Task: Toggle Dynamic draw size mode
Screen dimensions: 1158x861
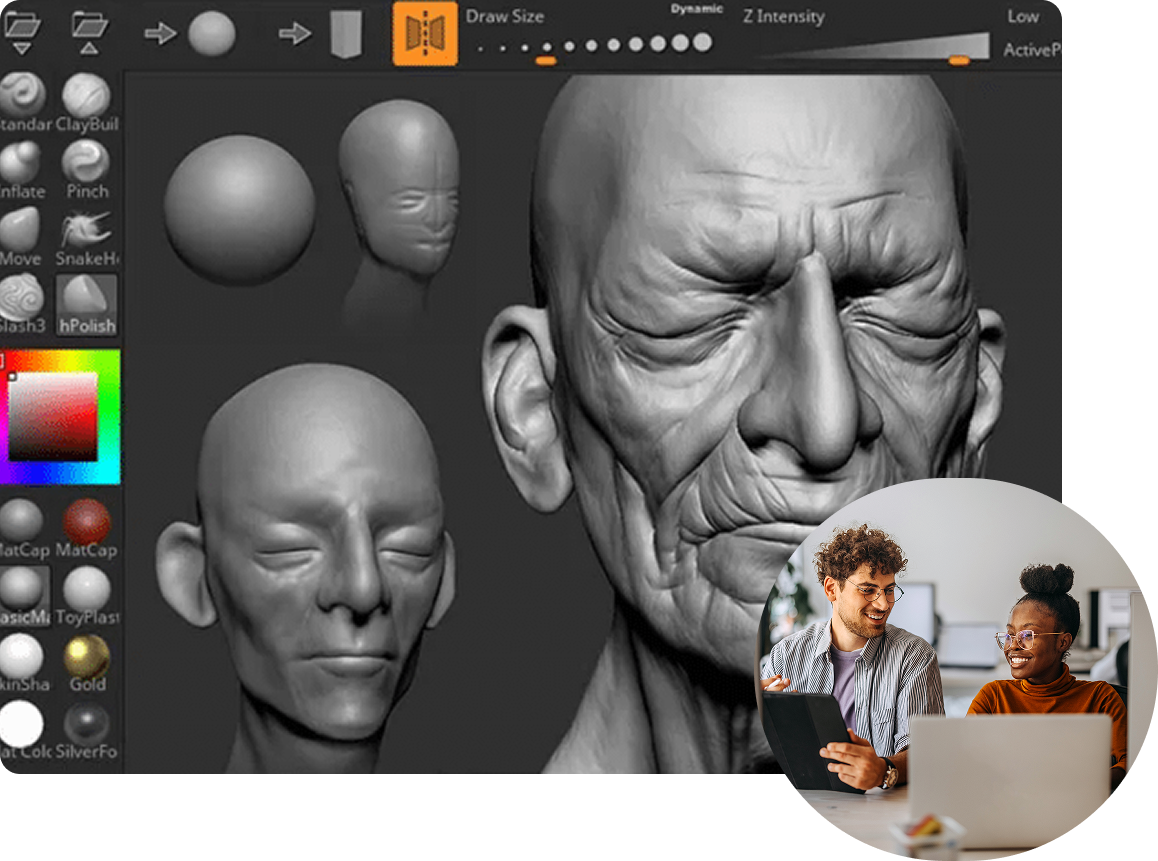Action: coord(697,9)
